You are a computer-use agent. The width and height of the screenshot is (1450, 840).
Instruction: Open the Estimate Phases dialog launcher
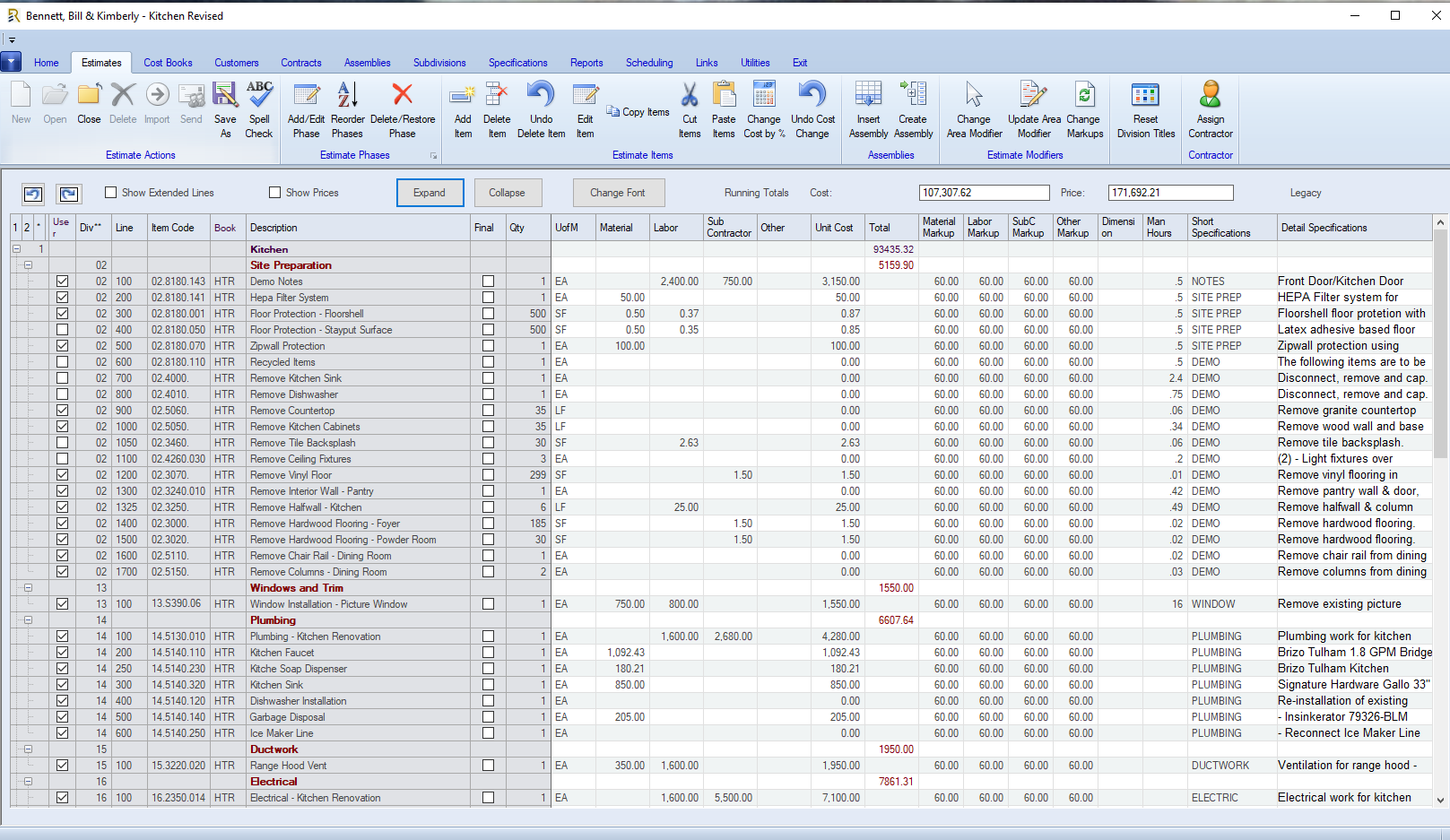pyautogui.click(x=433, y=156)
